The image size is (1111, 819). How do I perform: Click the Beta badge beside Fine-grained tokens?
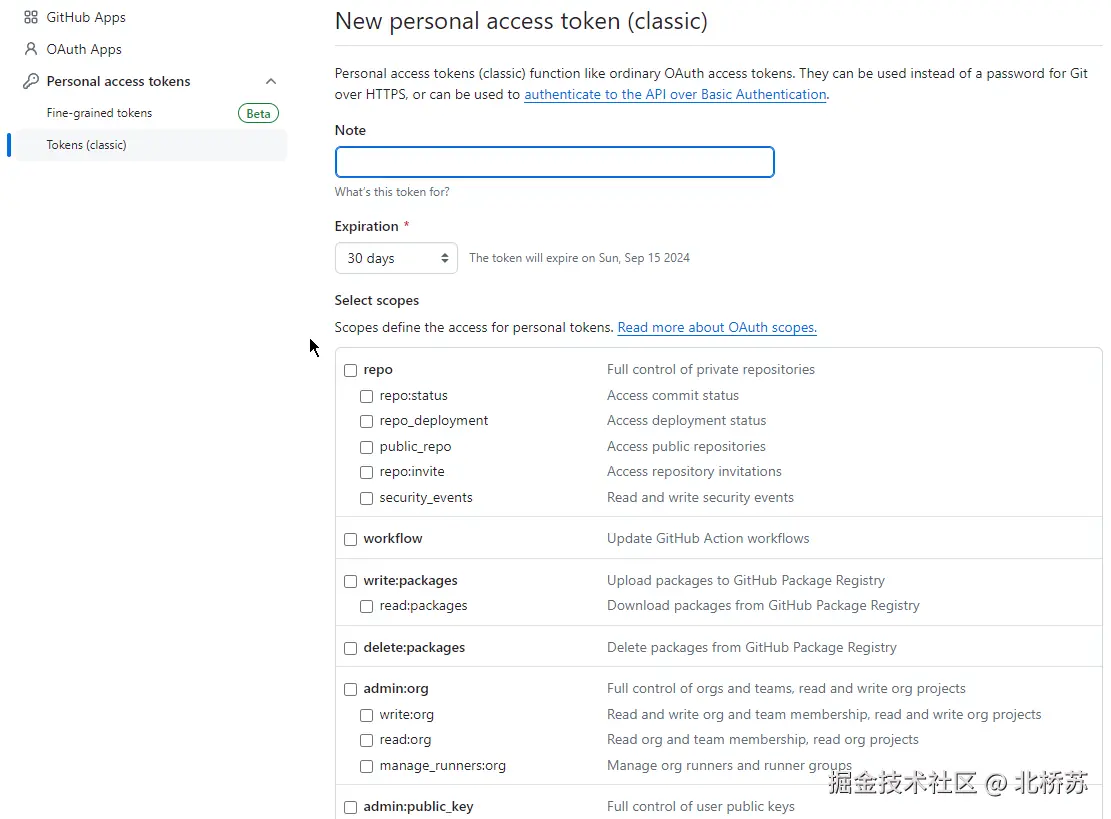coord(258,113)
